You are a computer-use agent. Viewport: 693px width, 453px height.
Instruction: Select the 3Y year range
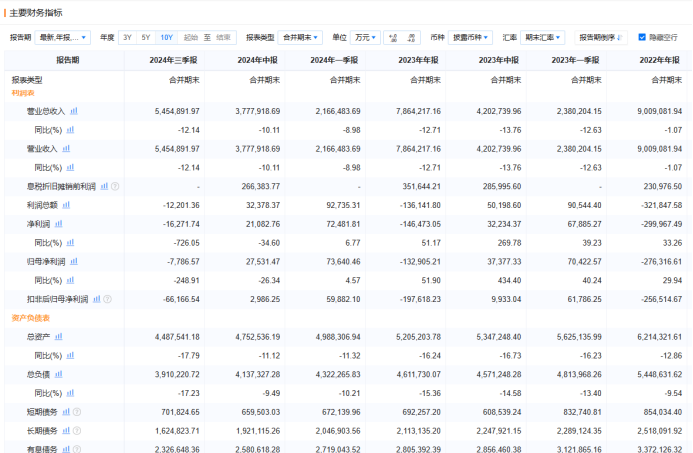[x=127, y=37]
